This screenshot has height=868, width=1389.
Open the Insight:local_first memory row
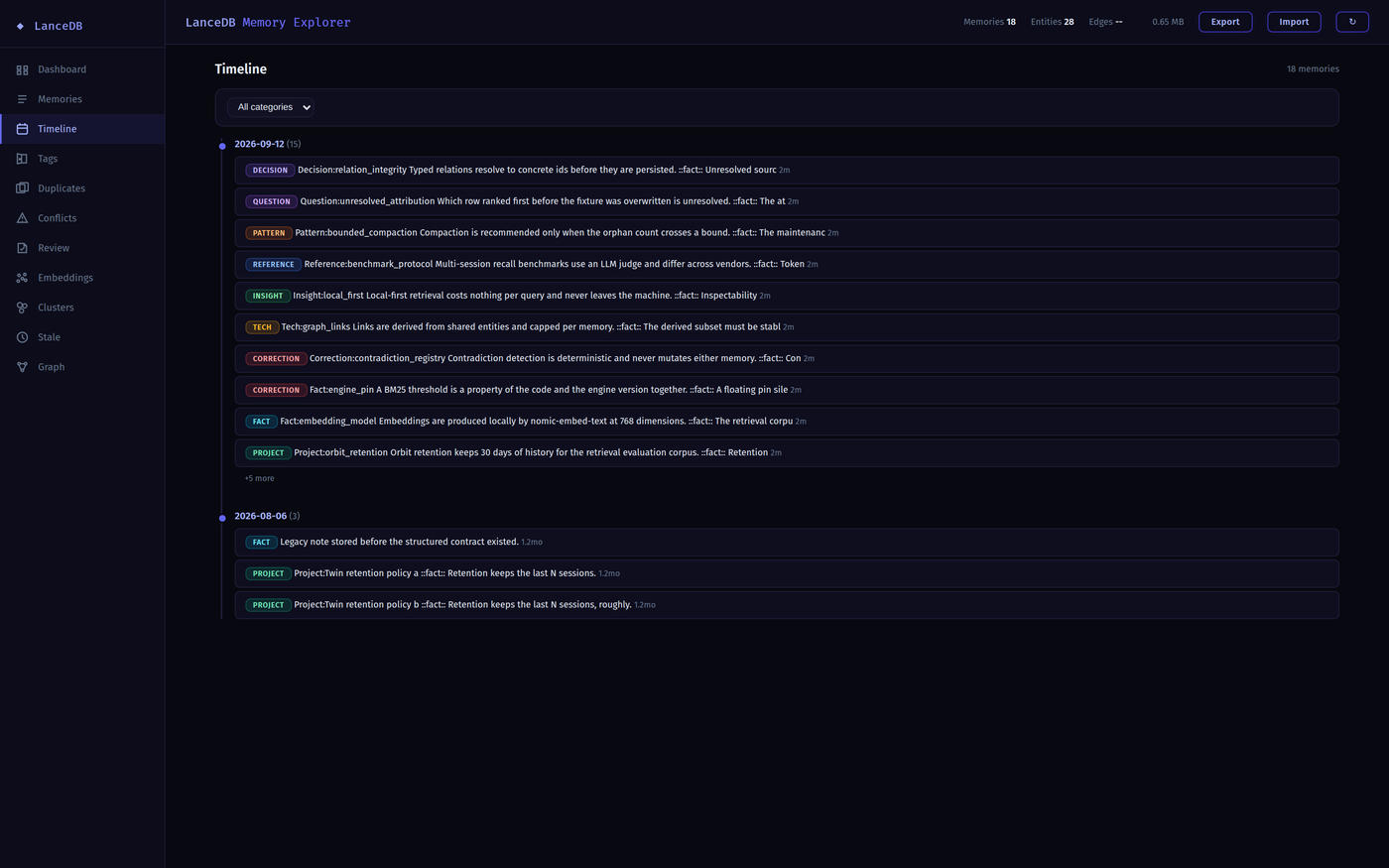point(787,296)
